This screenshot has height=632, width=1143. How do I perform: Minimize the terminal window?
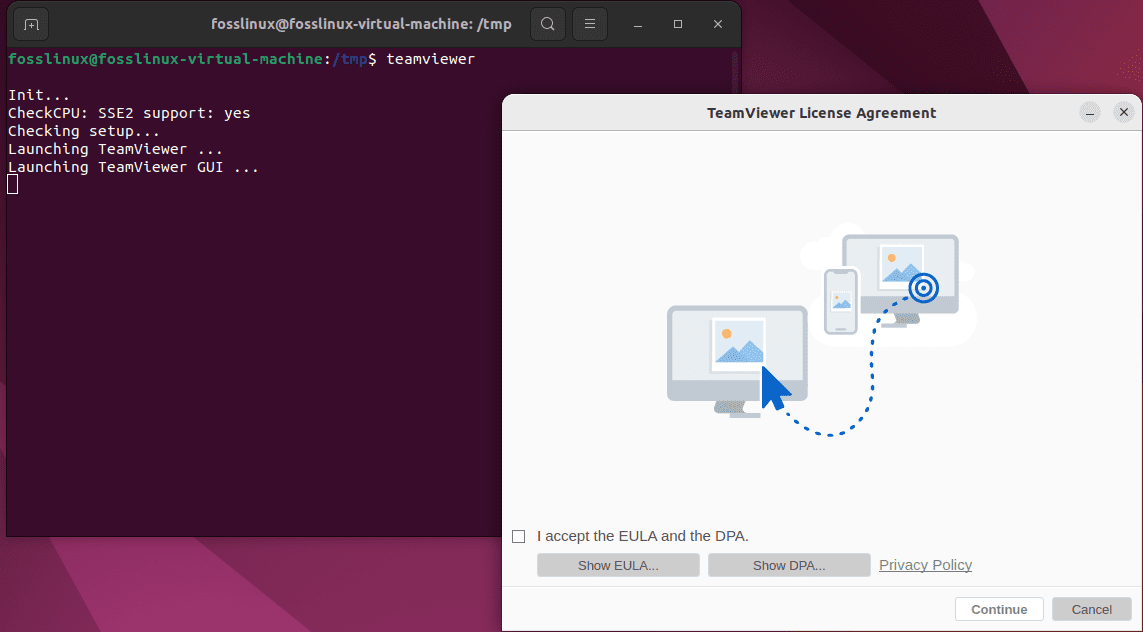637,23
